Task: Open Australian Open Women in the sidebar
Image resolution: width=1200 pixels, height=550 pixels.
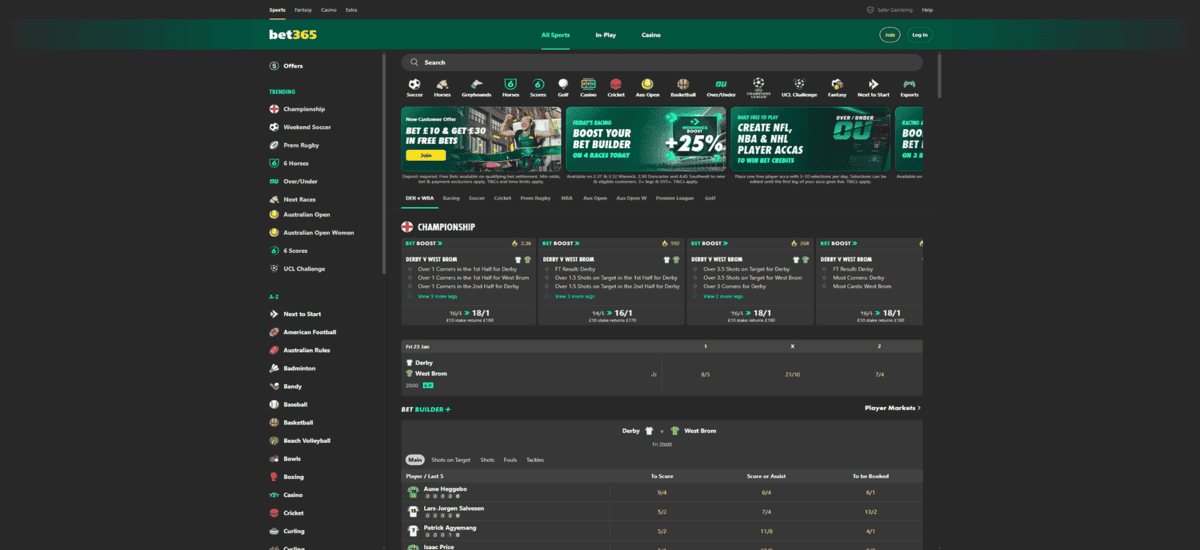Action: [x=311, y=233]
